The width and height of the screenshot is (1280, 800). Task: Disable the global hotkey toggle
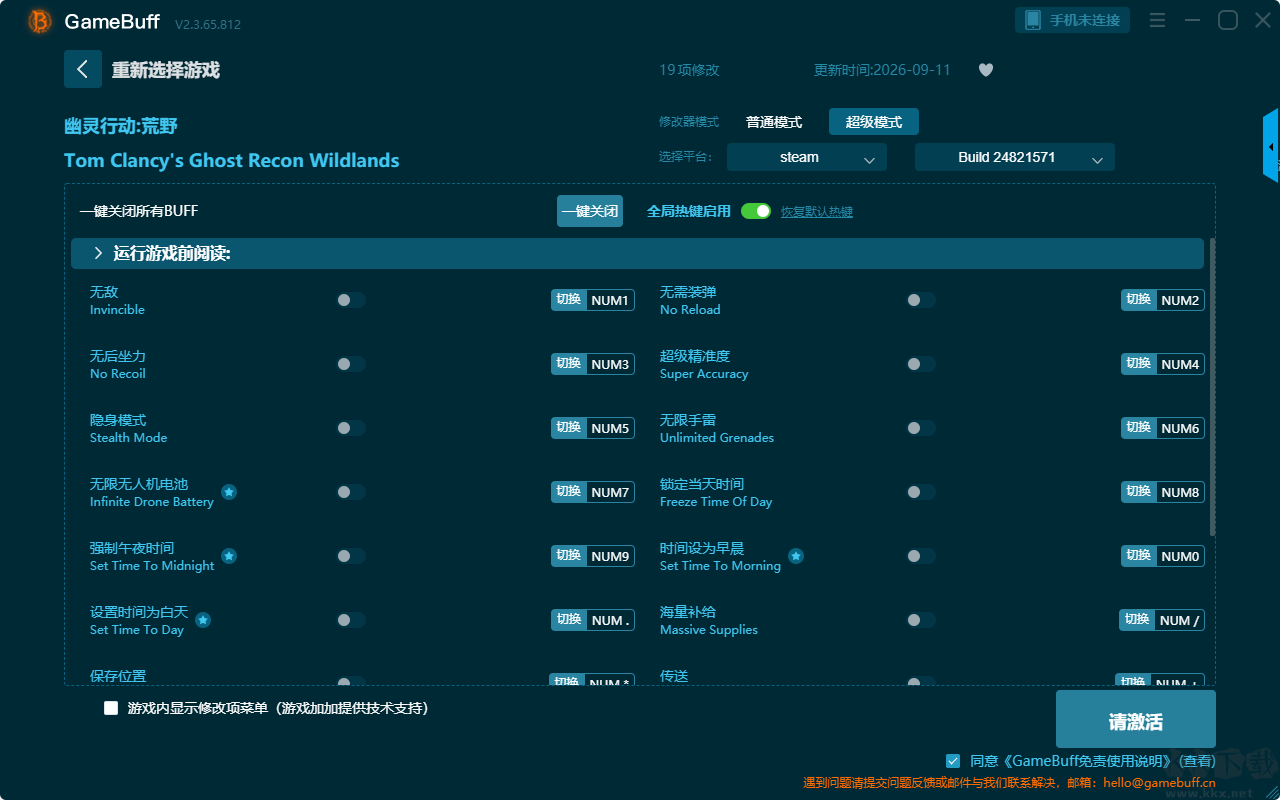(756, 211)
